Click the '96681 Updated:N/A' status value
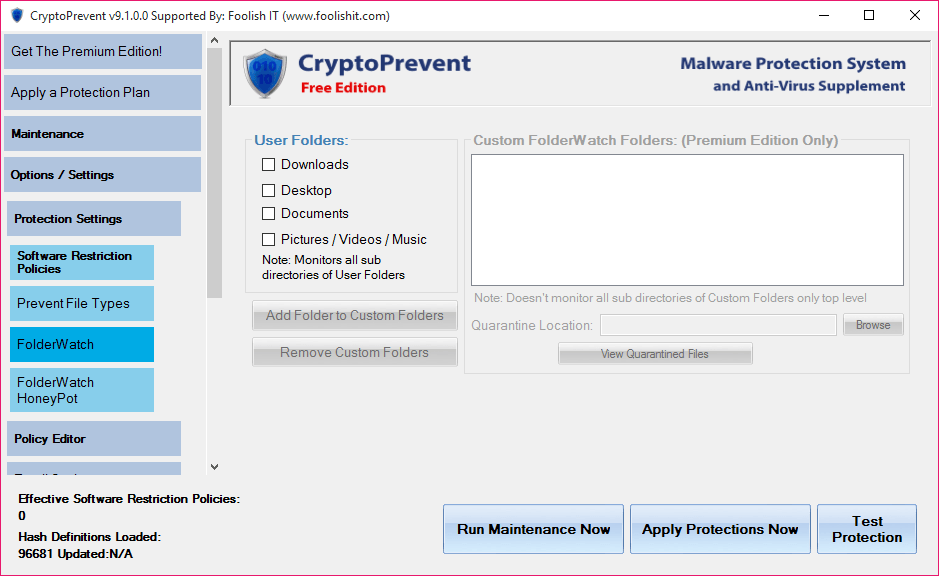The width and height of the screenshot is (939, 576). pyautogui.click(x=75, y=554)
